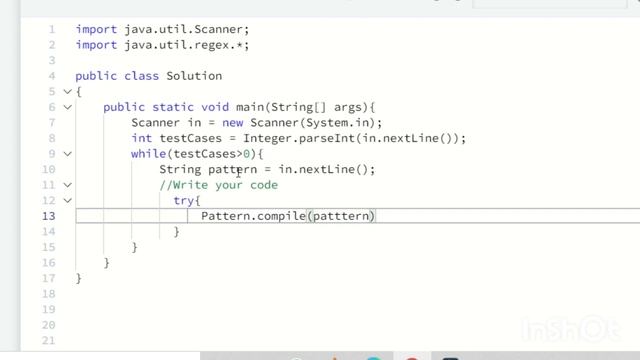Collapse the try block fold arrow on line 12
The width and height of the screenshot is (640, 360).
click(x=68, y=200)
